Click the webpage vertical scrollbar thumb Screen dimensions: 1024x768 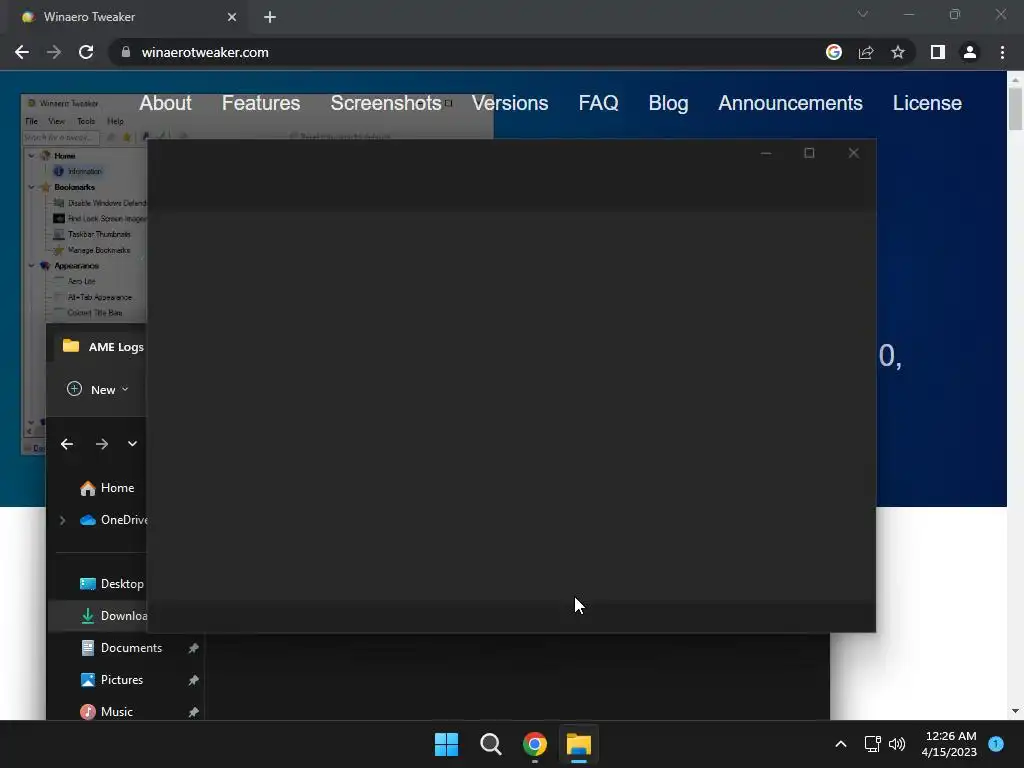1015,108
